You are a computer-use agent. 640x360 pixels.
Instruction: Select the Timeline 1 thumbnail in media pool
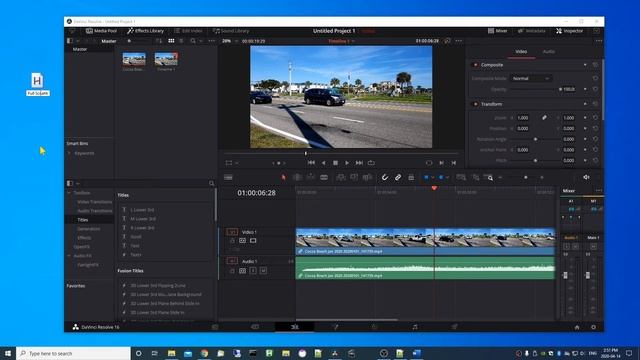pos(166,59)
